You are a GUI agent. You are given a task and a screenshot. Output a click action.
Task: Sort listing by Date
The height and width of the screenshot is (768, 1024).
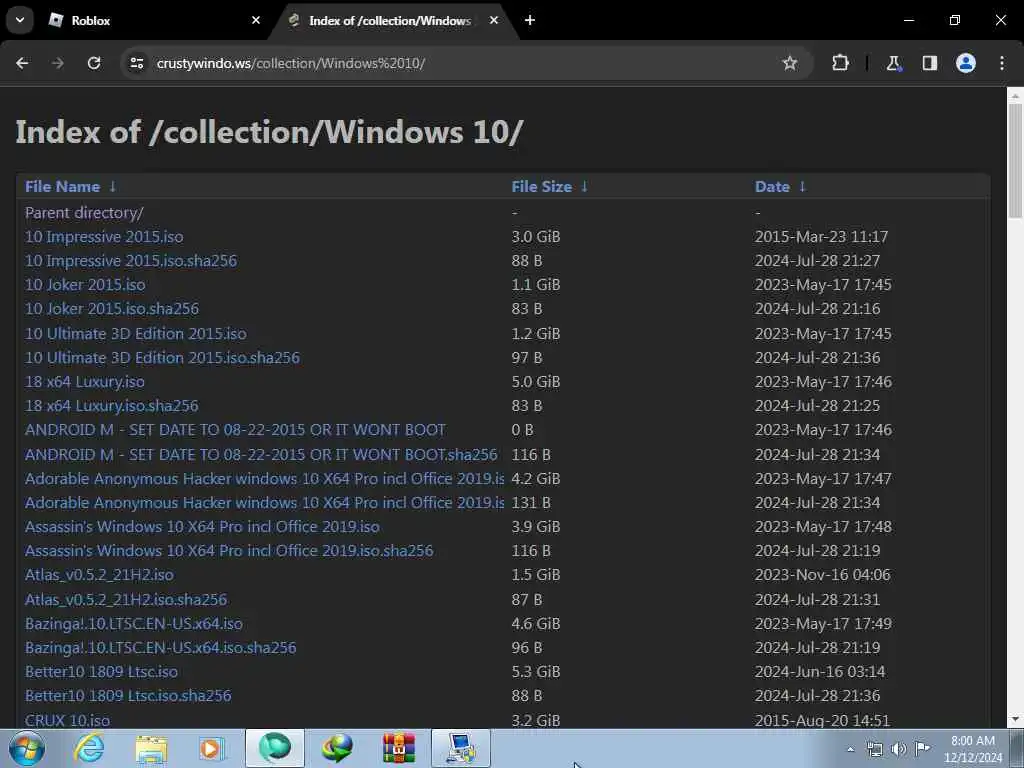pyautogui.click(x=772, y=187)
